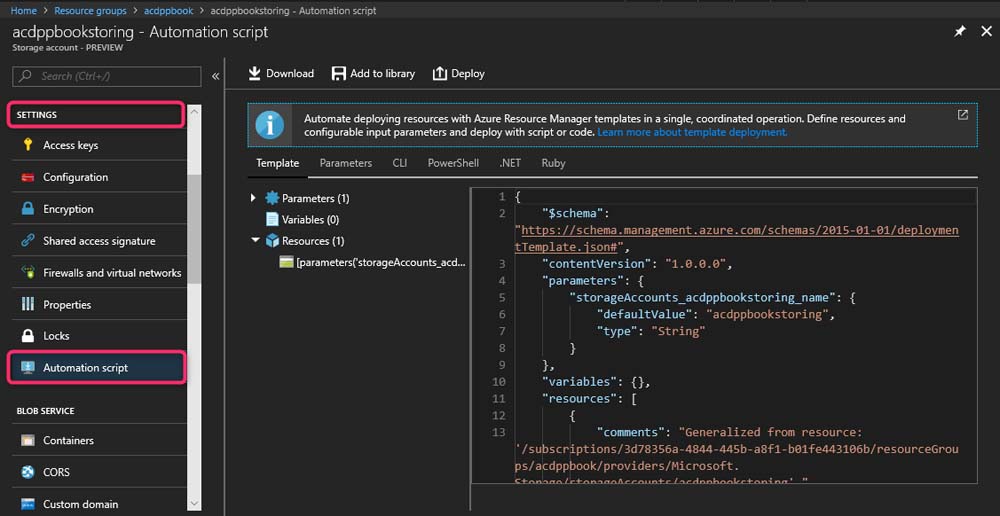Open info banner external link icon
The height and width of the screenshot is (516, 1000).
click(x=963, y=115)
